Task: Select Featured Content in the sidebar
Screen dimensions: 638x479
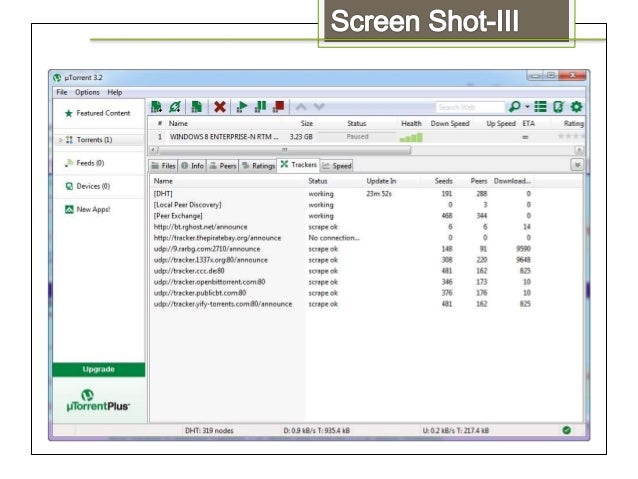Action: tap(99, 113)
